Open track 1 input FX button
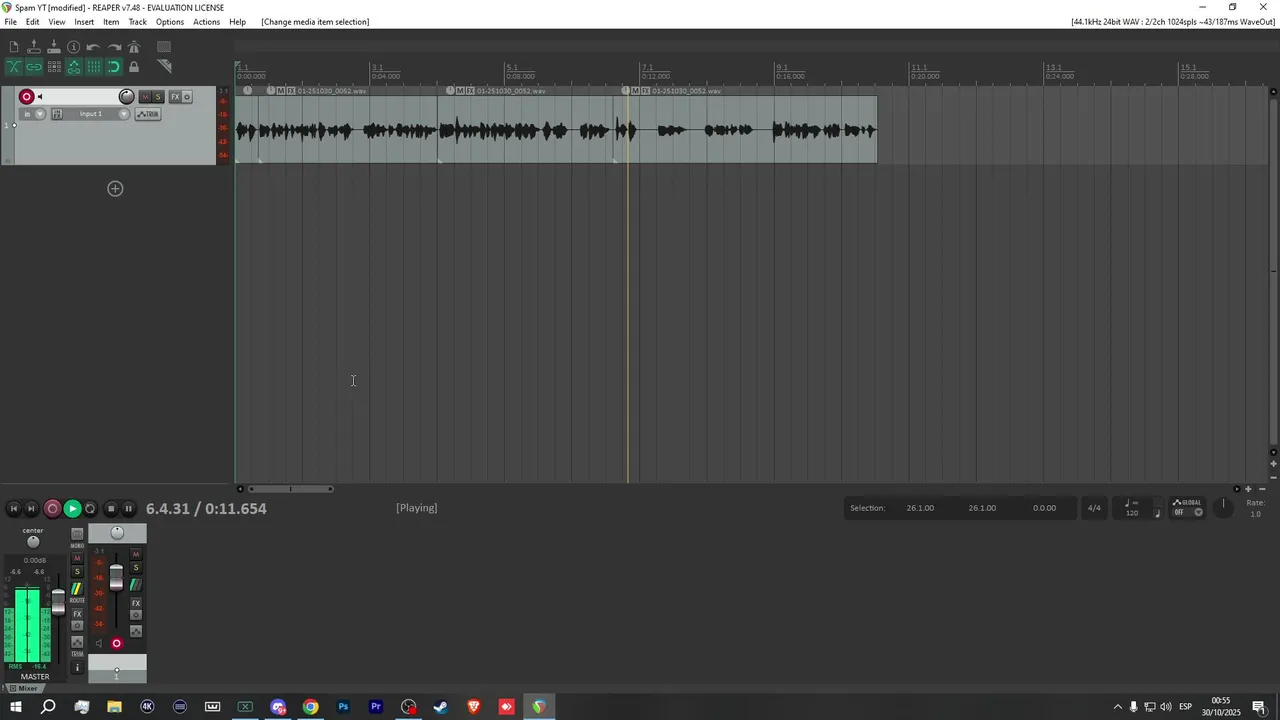This screenshot has height=720, width=1280. point(57,114)
